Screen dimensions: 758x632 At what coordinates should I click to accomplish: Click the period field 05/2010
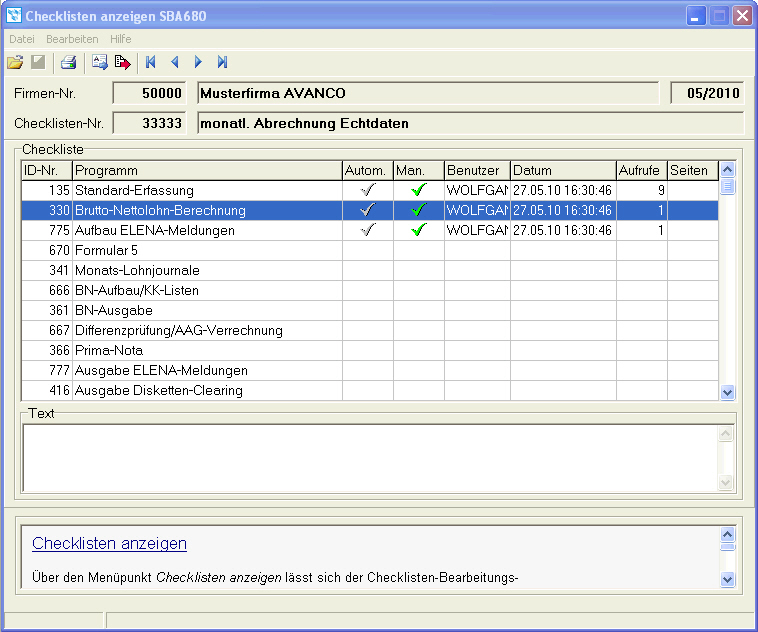[707, 93]
